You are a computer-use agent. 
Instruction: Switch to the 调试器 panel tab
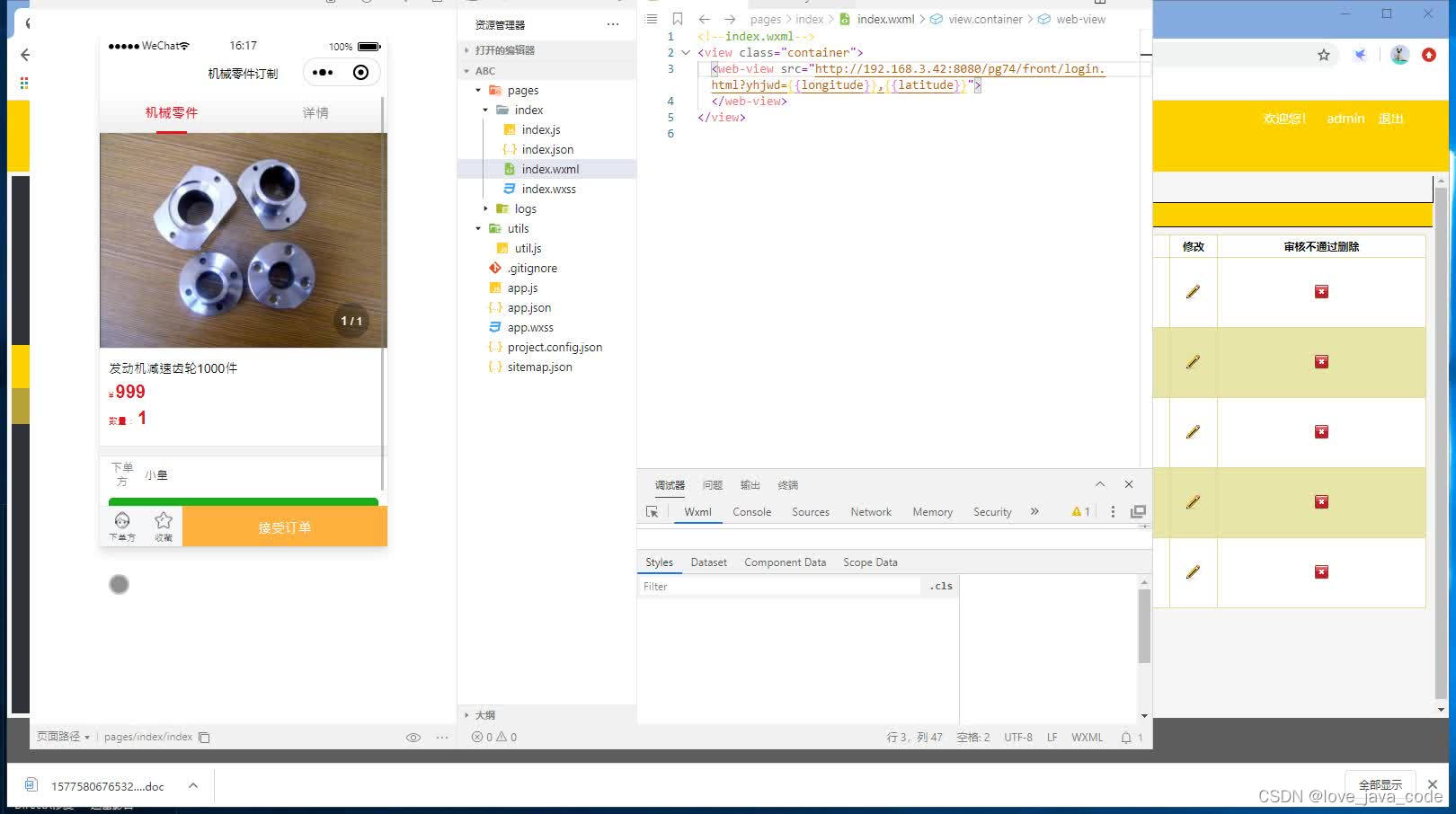point(670,485)
